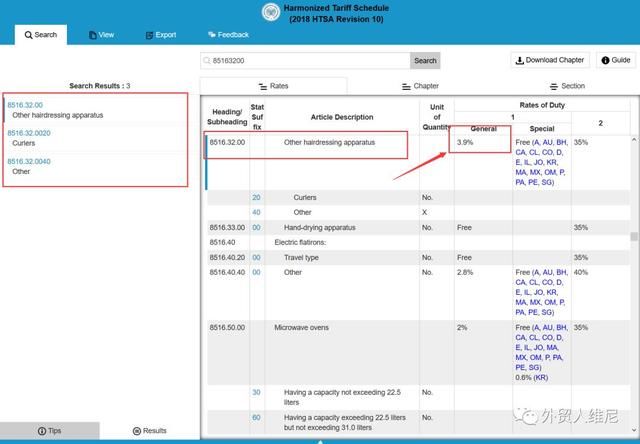Viewport: 640px width, 444px height.
Task: Click stat suffix 00 for Hand-drying apparatus
Action: (256, 228)
